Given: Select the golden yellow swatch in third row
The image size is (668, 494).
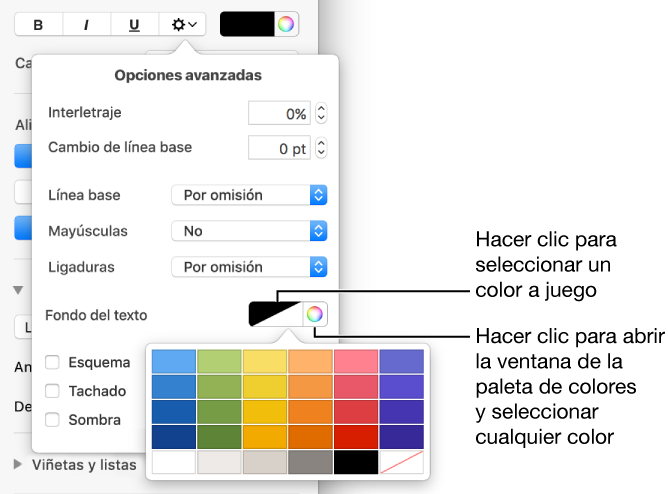Looking at the screenshot, I should point(265,412).
